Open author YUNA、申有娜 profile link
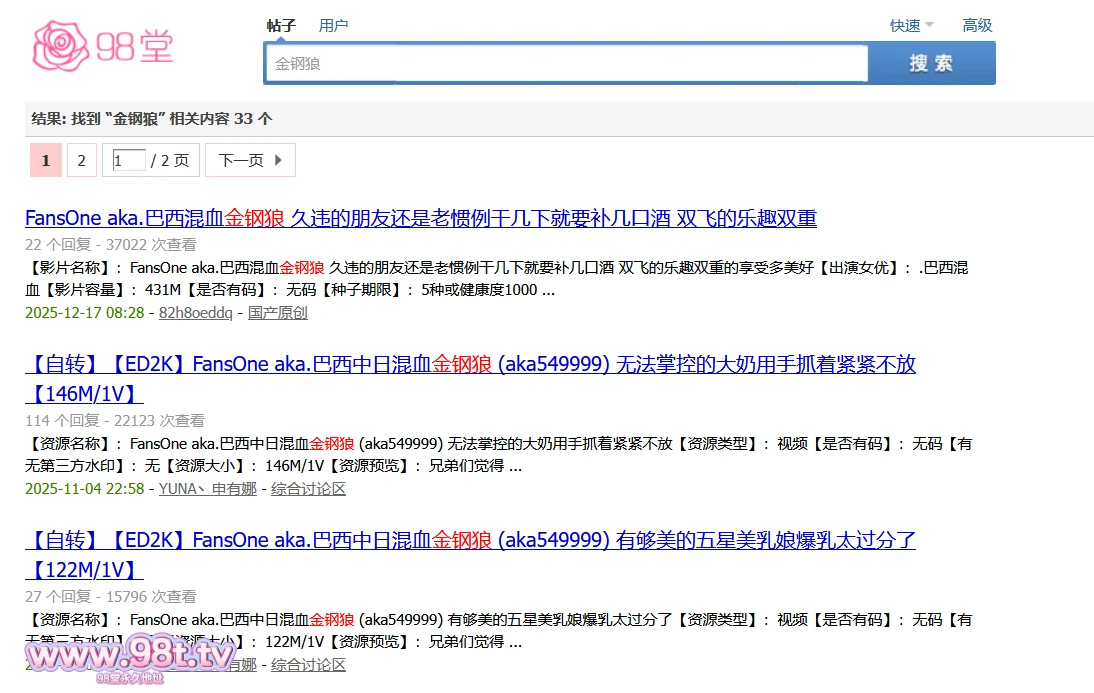This screenshot has height=693, width=1094. pyautogui.click(x=208, y=489)
